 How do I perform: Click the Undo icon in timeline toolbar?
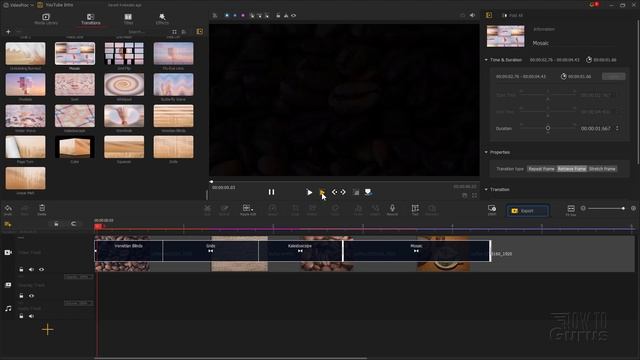coord(8,208)
